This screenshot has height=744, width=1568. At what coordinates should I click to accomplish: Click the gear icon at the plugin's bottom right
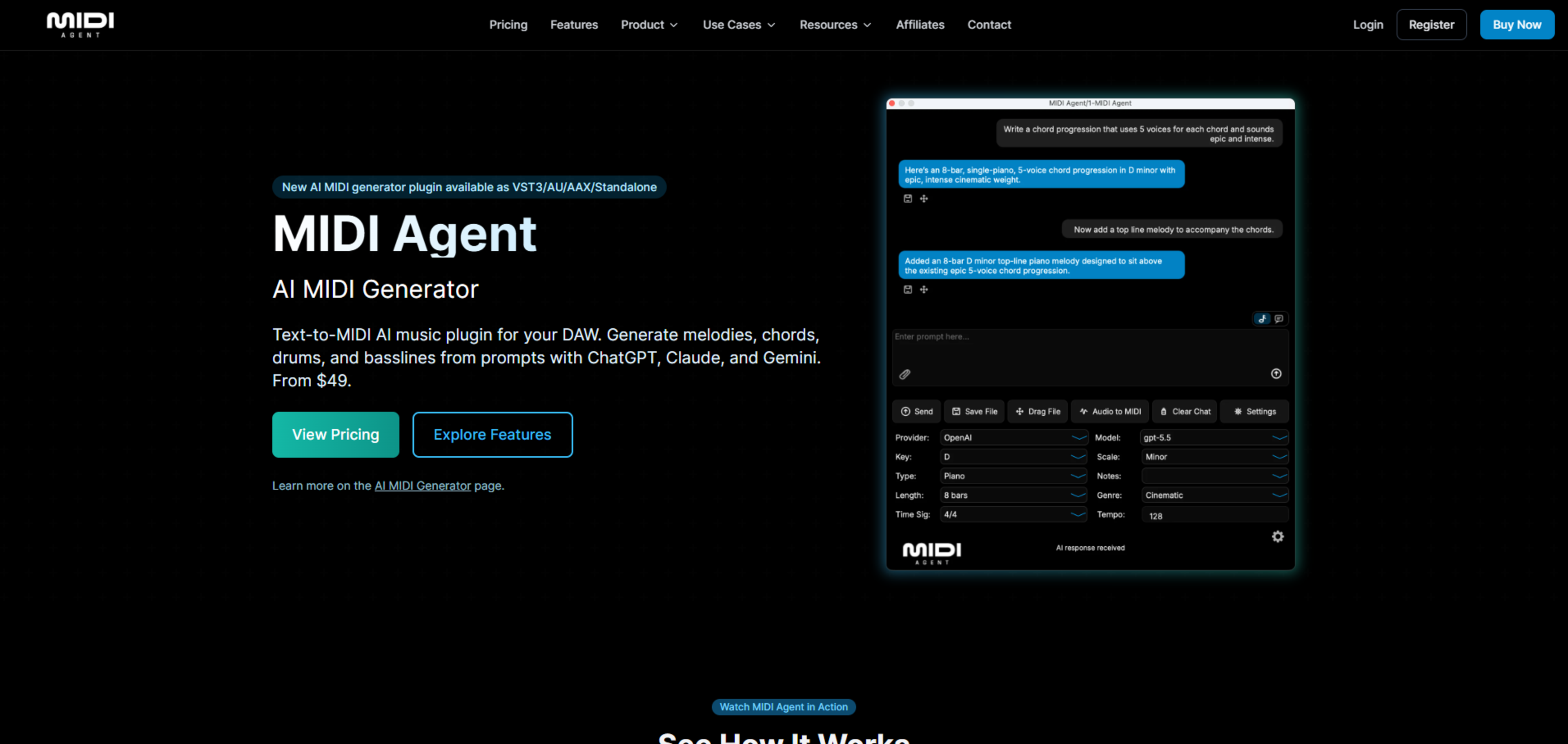point(1278,537)
